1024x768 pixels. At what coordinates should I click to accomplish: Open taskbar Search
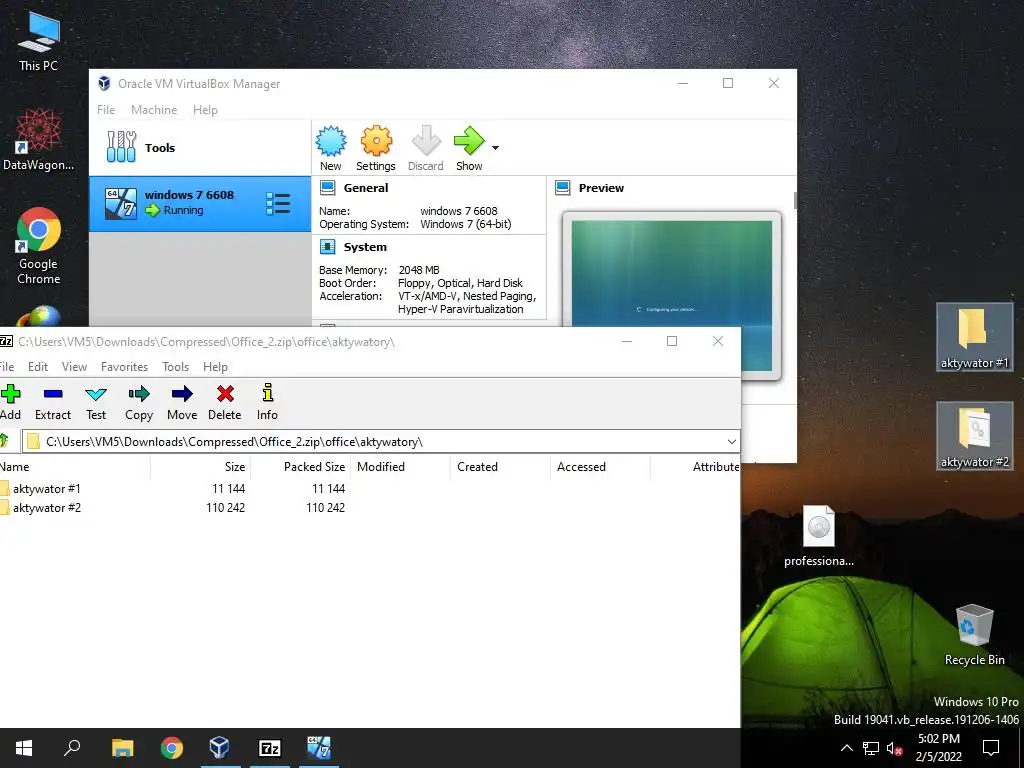72,748
